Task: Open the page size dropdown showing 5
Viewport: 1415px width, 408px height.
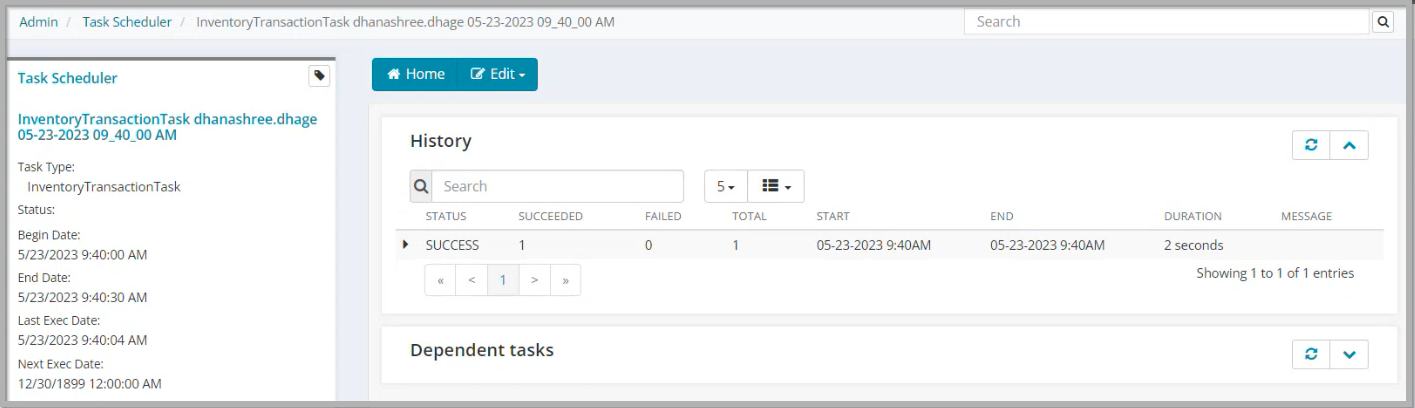Action: click(726, 186)
